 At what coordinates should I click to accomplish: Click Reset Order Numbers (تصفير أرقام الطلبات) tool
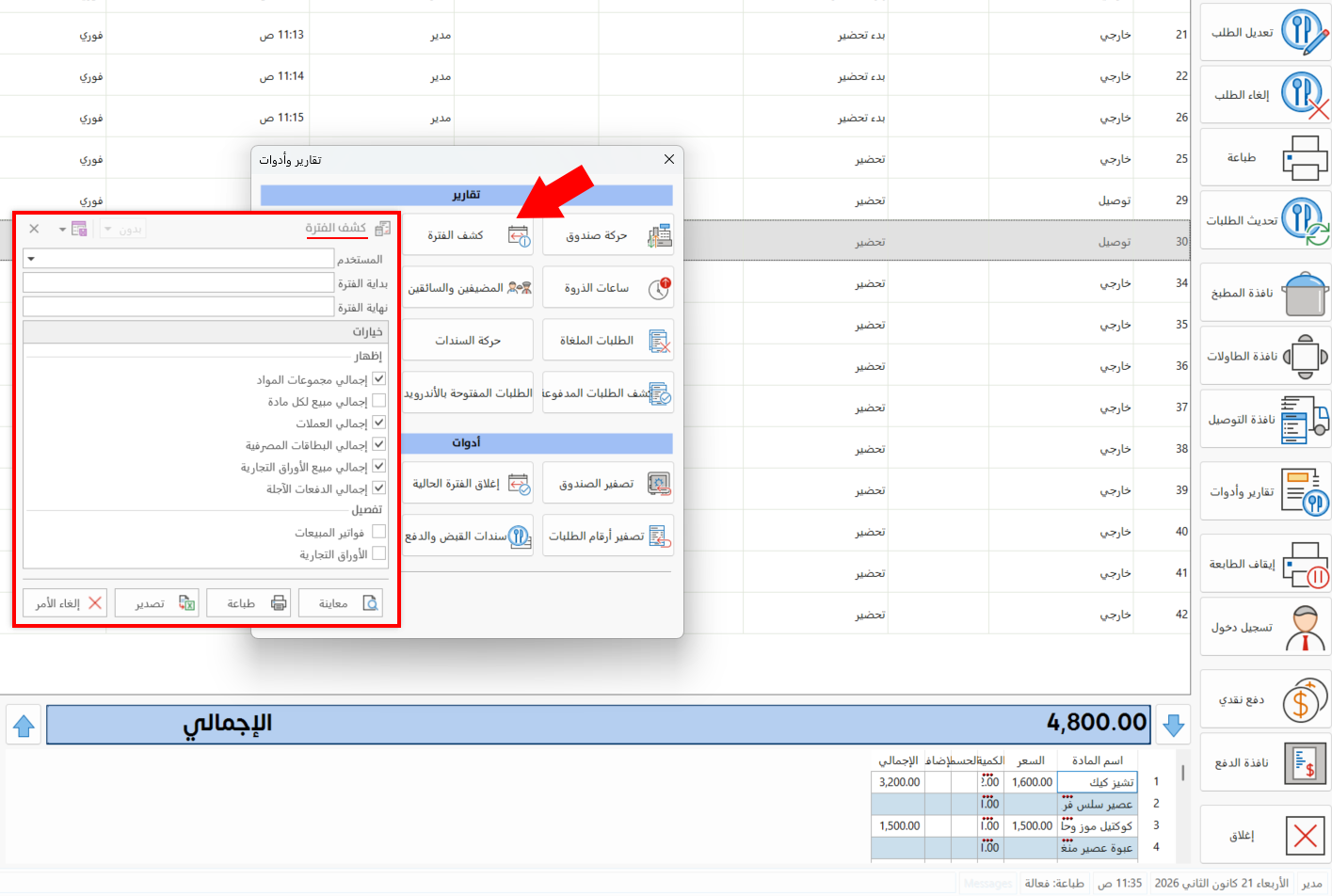[608, 536]
